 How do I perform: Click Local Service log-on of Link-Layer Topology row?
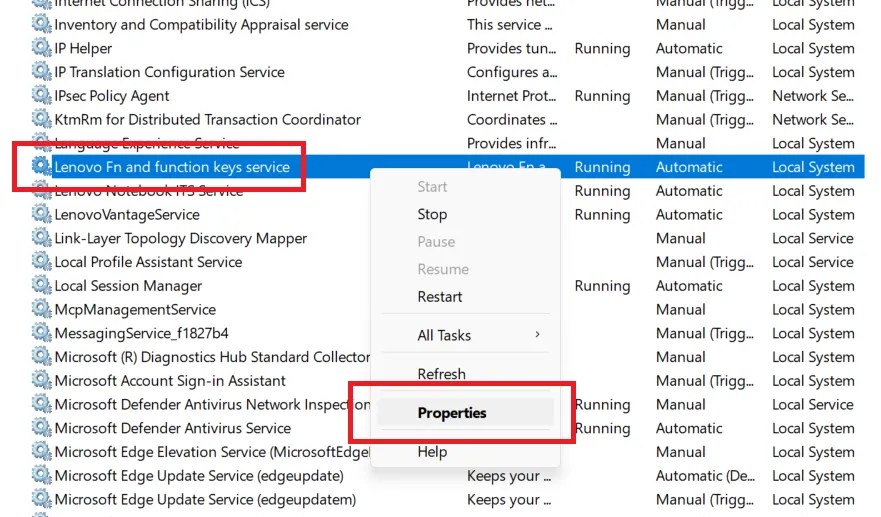[x=812, y=238]
